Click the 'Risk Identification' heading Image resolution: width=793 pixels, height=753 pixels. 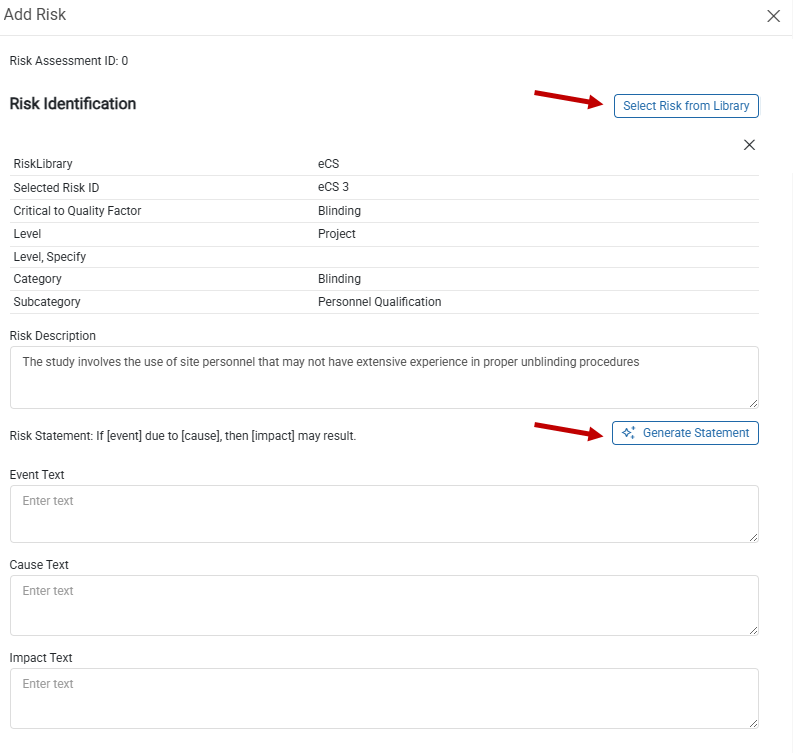(x=73, y=104)
